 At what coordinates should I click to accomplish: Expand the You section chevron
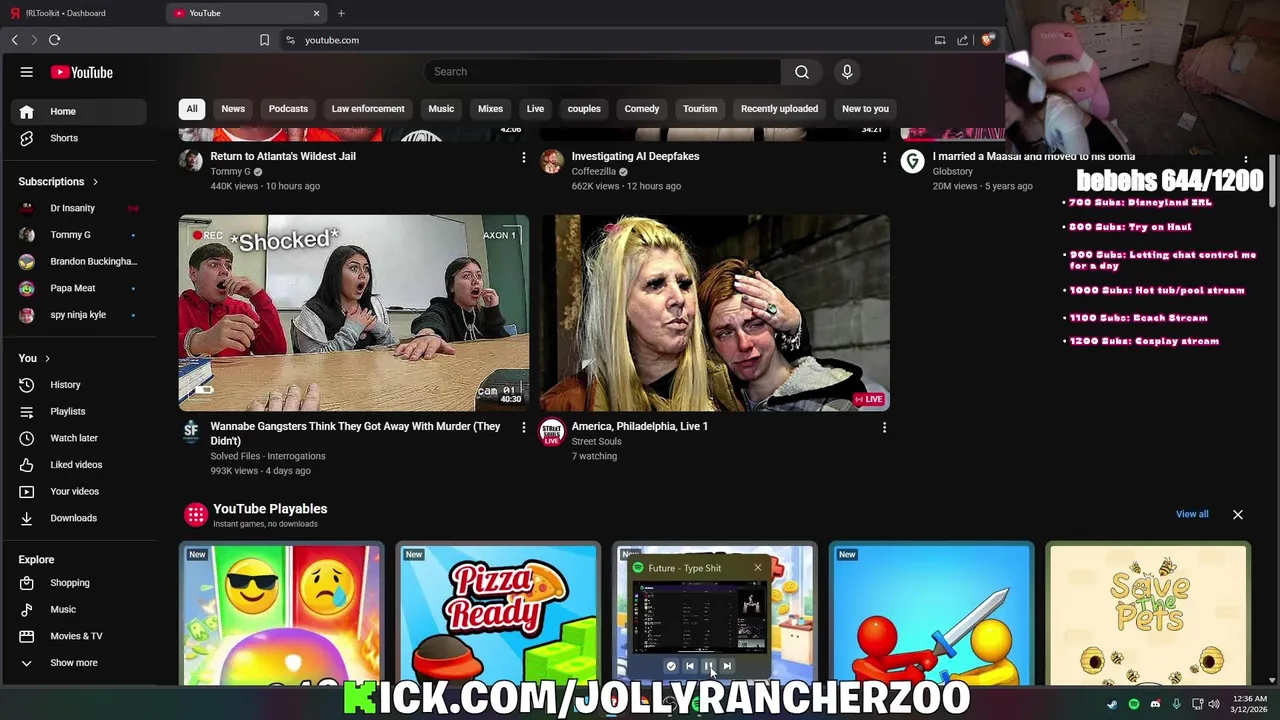point(46,358)
